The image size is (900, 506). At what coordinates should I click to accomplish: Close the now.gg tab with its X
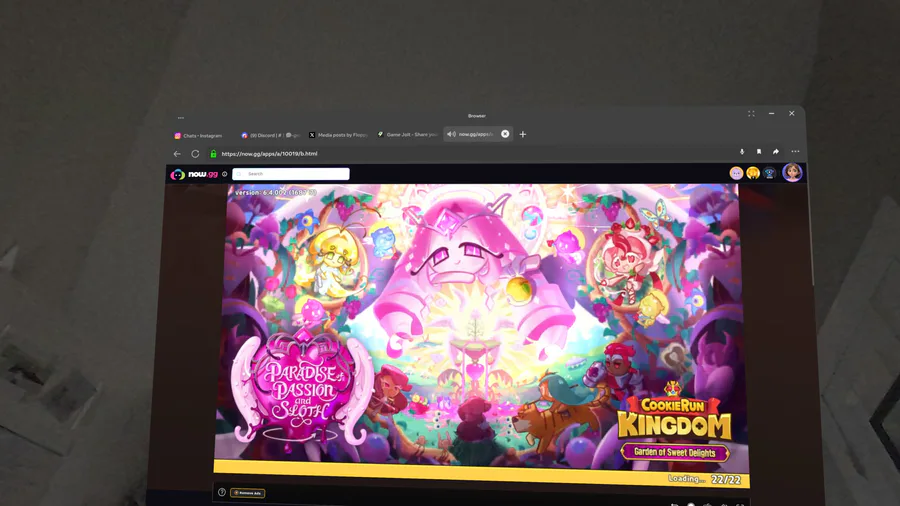pyautogui.click(x=505, y=134)
